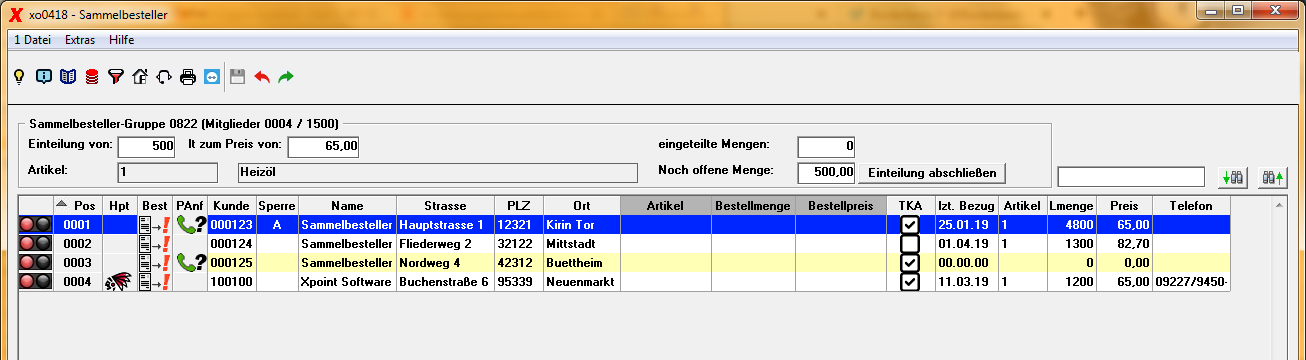The height and width of the screenshot is (360, 1306).
Task: Click the Name column header
Action: pyautogui.click(x=348, y=205)
